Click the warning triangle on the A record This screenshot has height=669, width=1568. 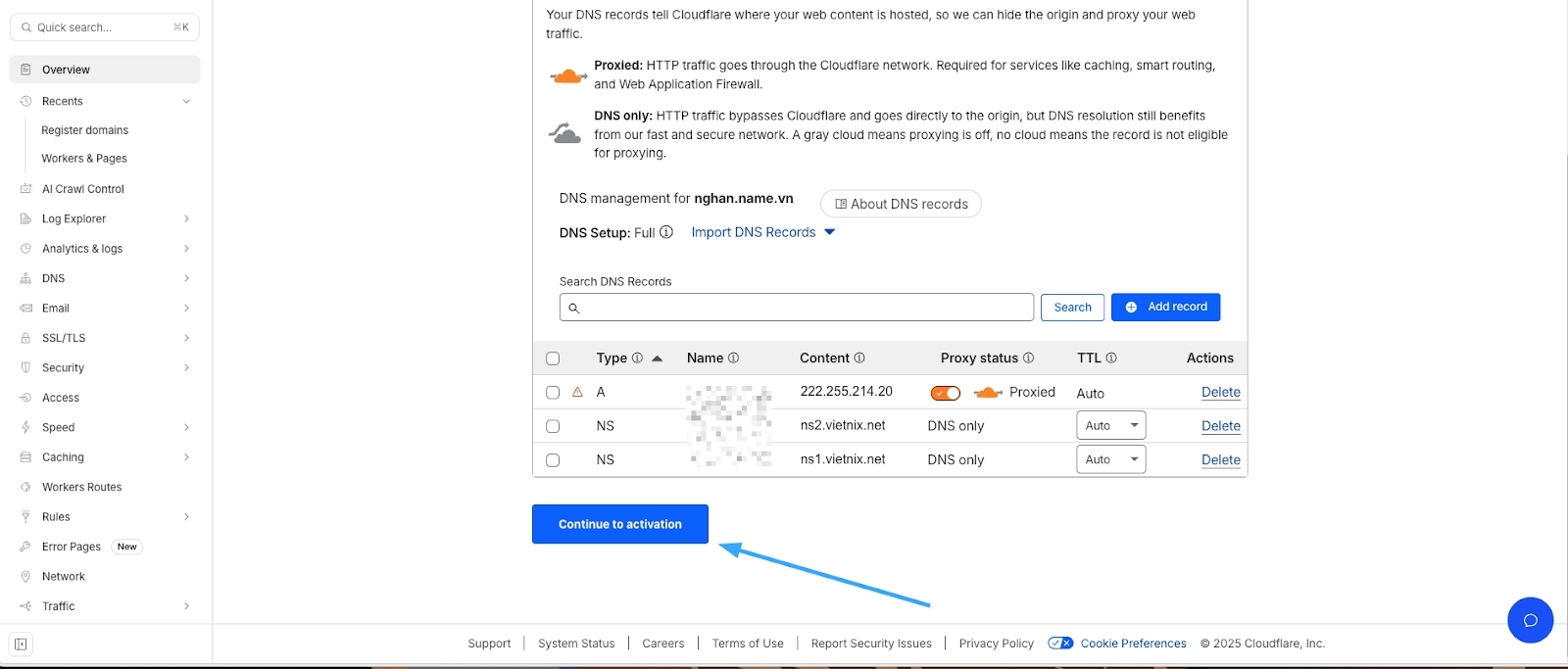[x=577, y=392]
